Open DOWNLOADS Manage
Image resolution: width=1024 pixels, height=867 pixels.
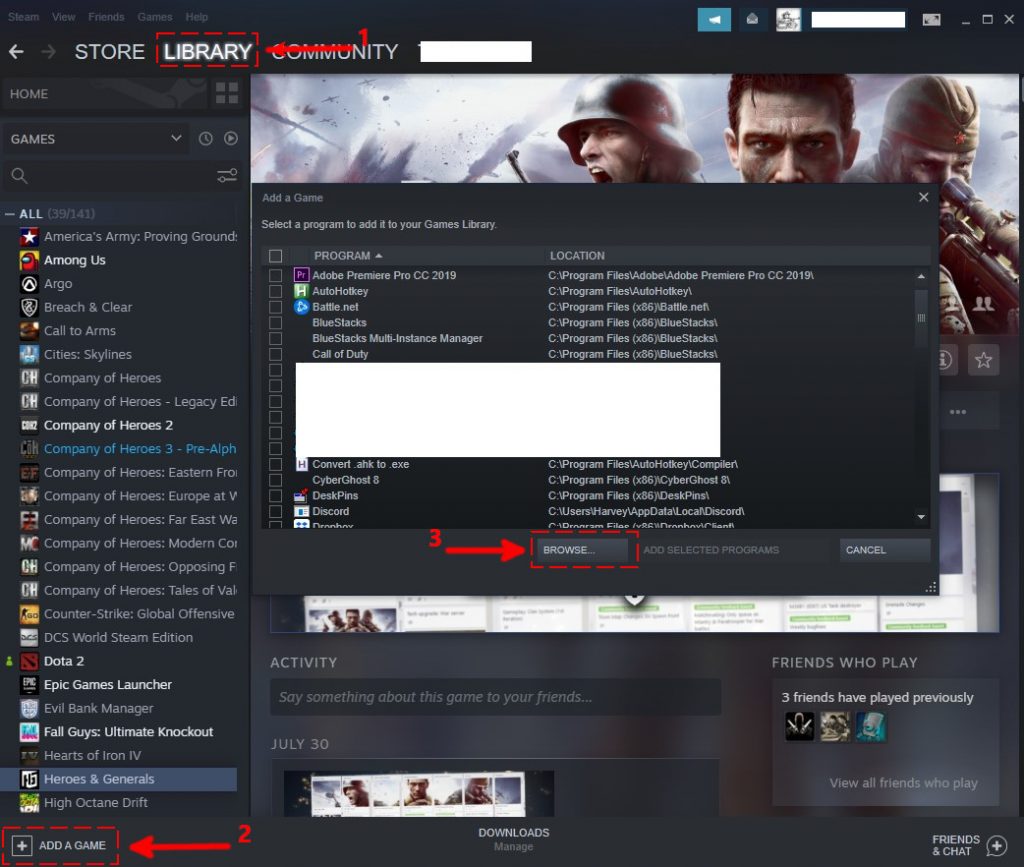[x=513, y=839]
